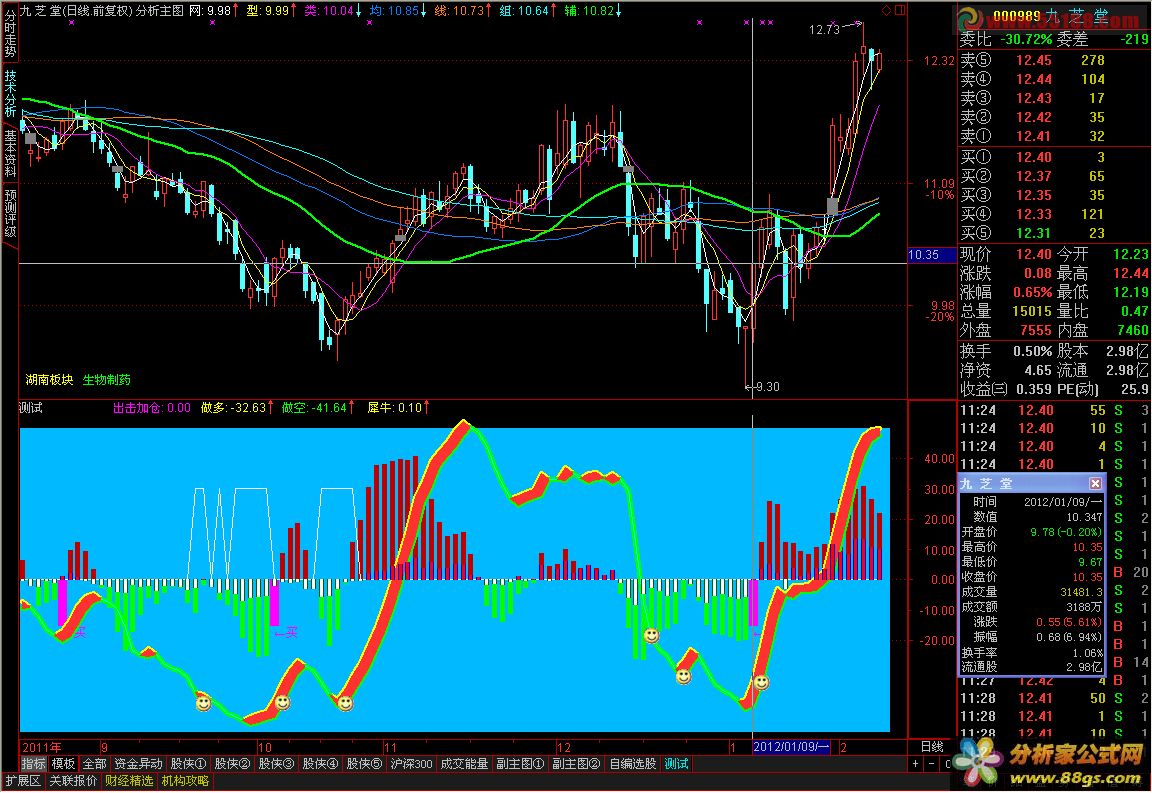
Task: Click the diamond icon above the price axis
Action: (x=886, y=10)
